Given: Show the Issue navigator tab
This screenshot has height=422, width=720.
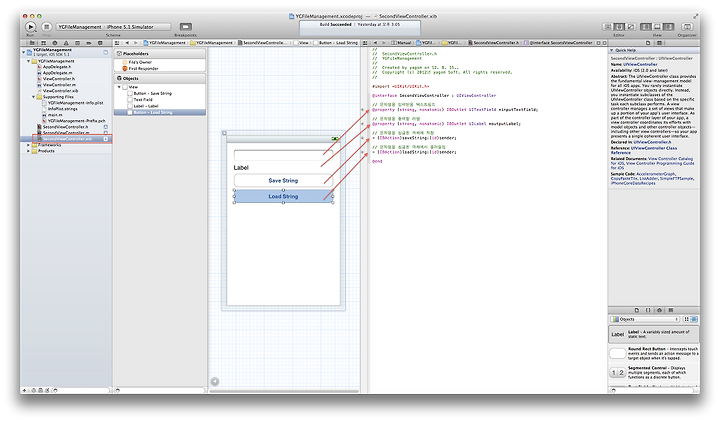Looking at the screenshot, I should [66, 43].
